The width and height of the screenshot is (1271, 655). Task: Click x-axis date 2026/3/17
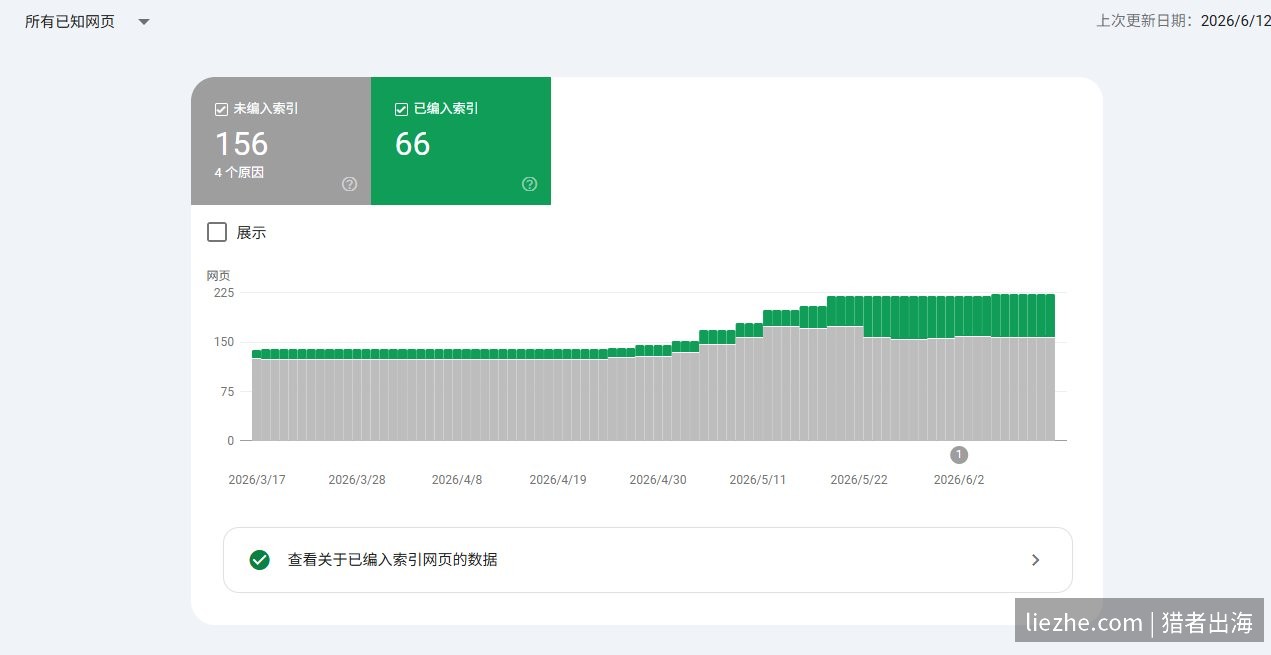[x=257, y=480]
